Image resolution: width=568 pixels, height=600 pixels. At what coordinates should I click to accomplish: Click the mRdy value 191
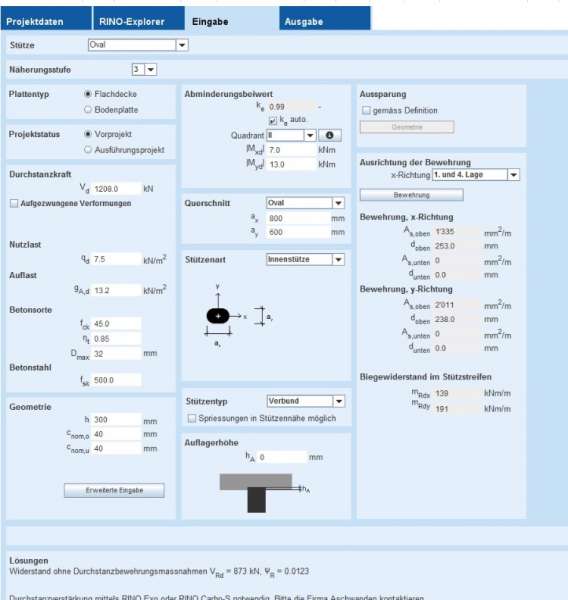point(456,409)
